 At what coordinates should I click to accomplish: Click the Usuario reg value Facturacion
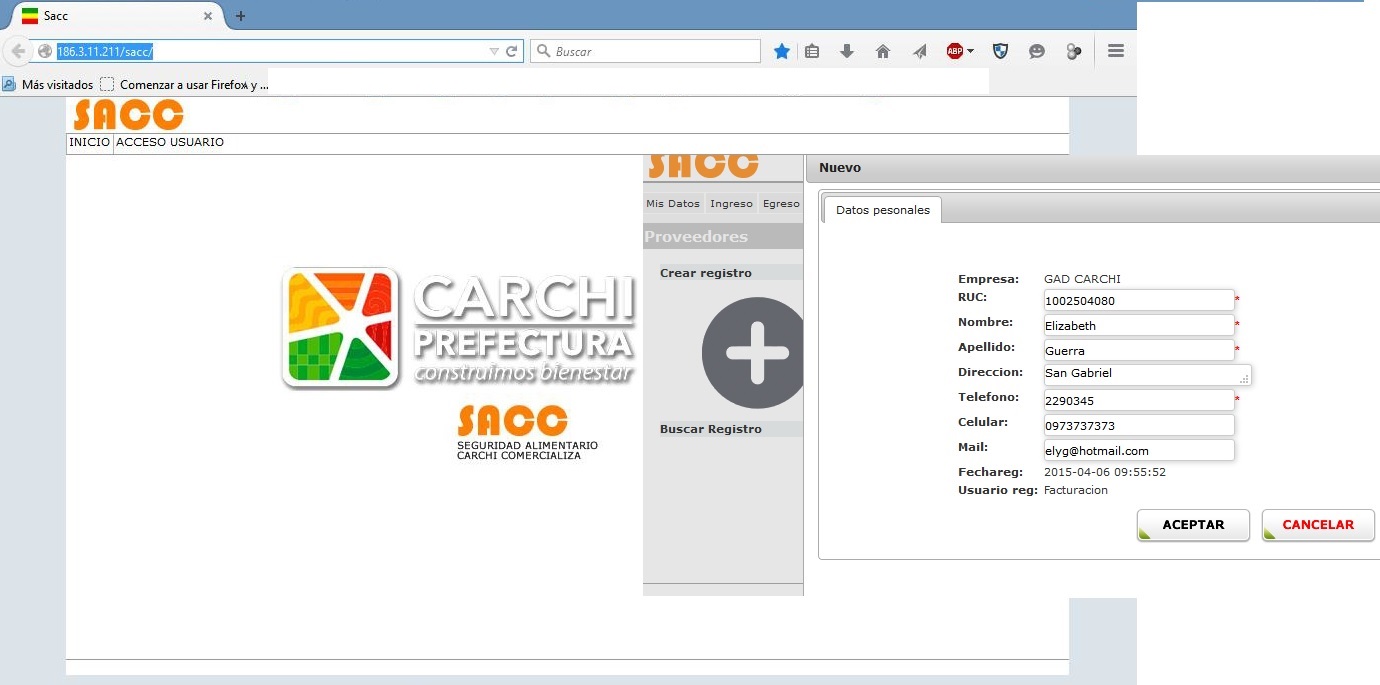[x=1076, y=490]
